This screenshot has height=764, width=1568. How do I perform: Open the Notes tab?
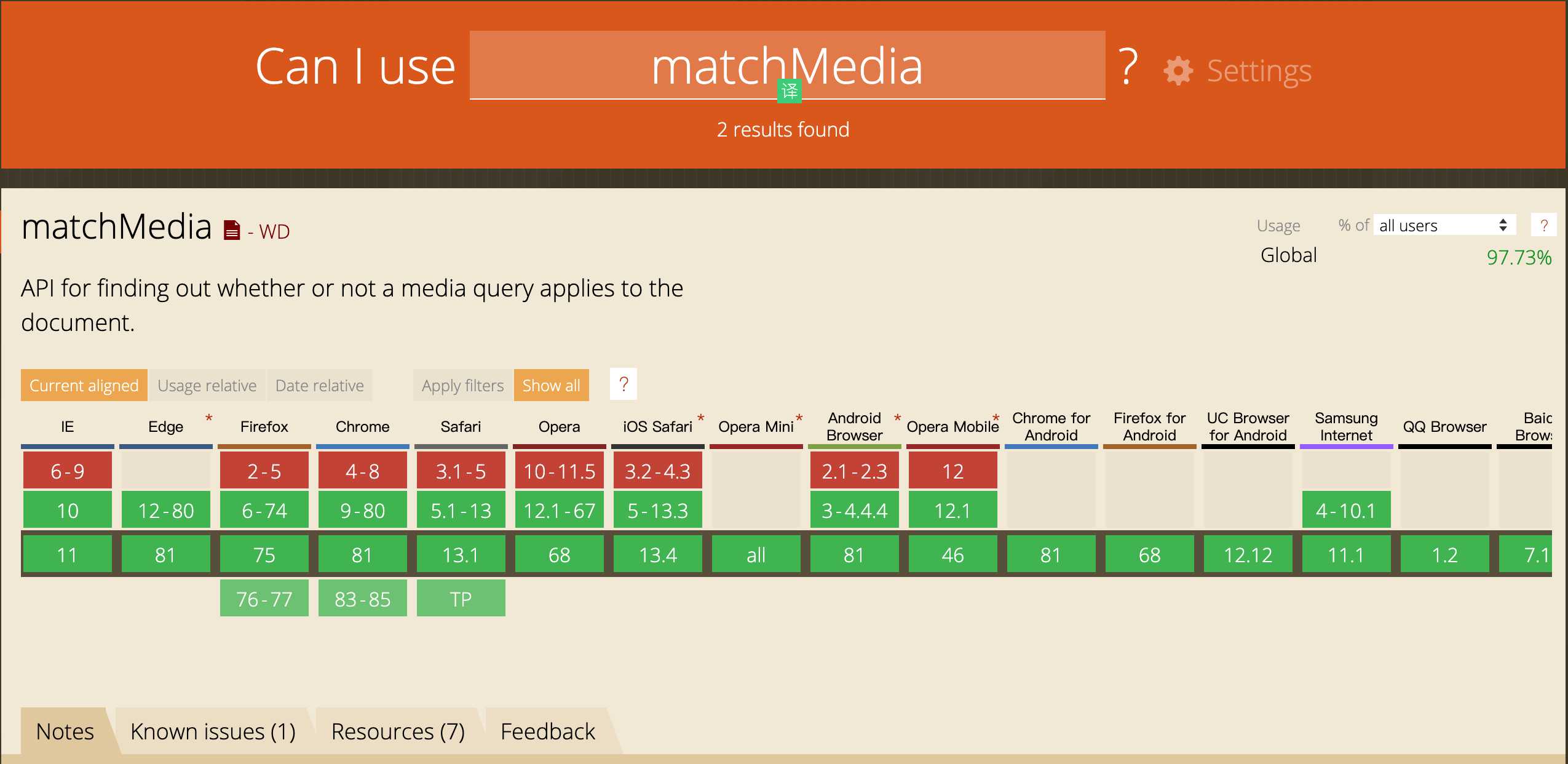(x=65, y=731)
